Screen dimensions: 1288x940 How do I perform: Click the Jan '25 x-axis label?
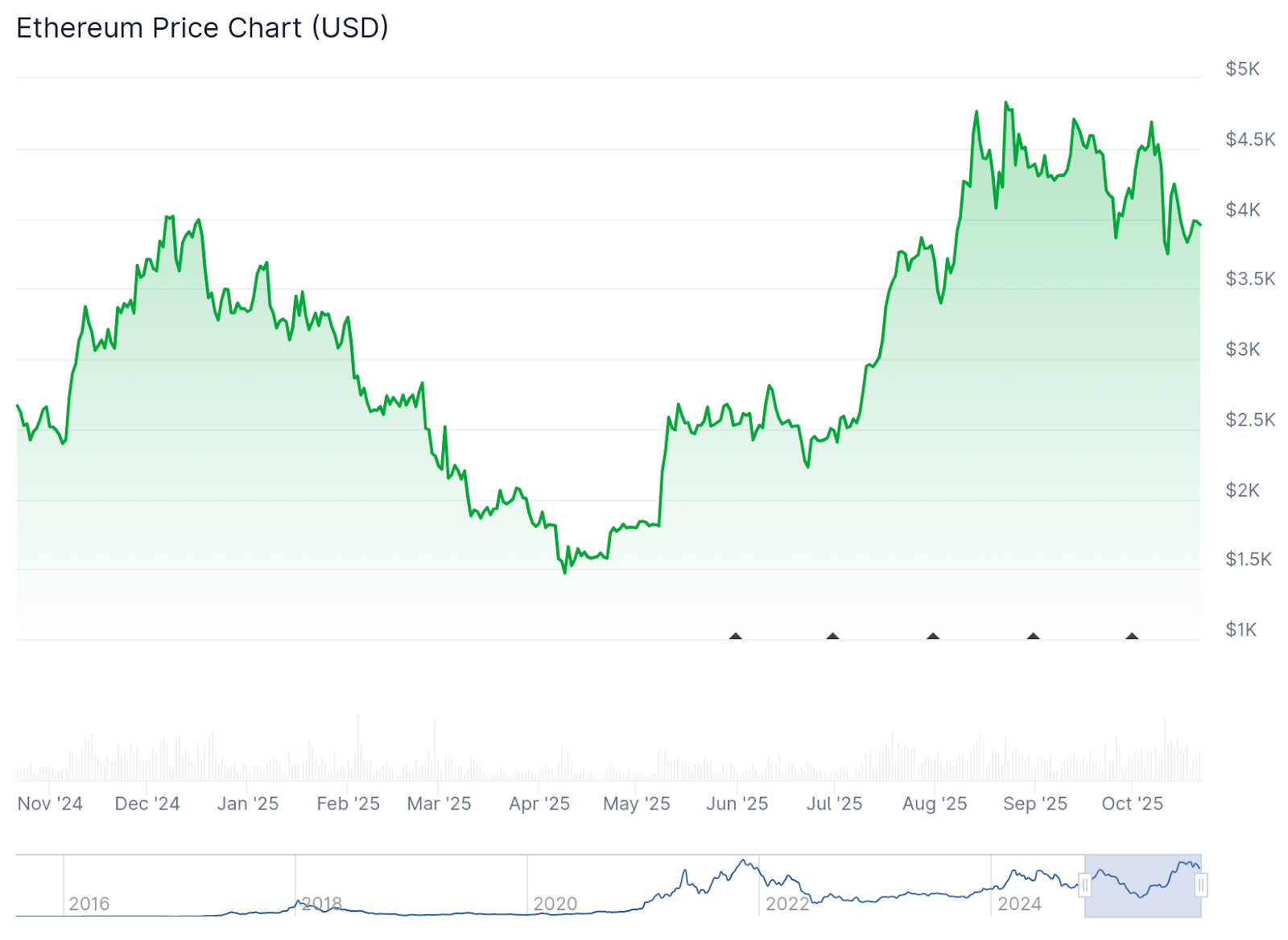[x=248, y=803]
